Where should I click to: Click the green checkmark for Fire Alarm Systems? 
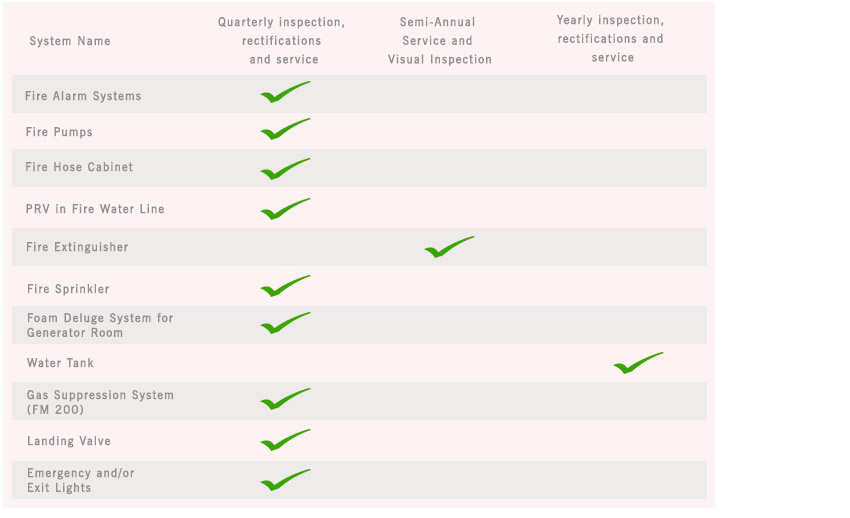(x=285, y=93)
